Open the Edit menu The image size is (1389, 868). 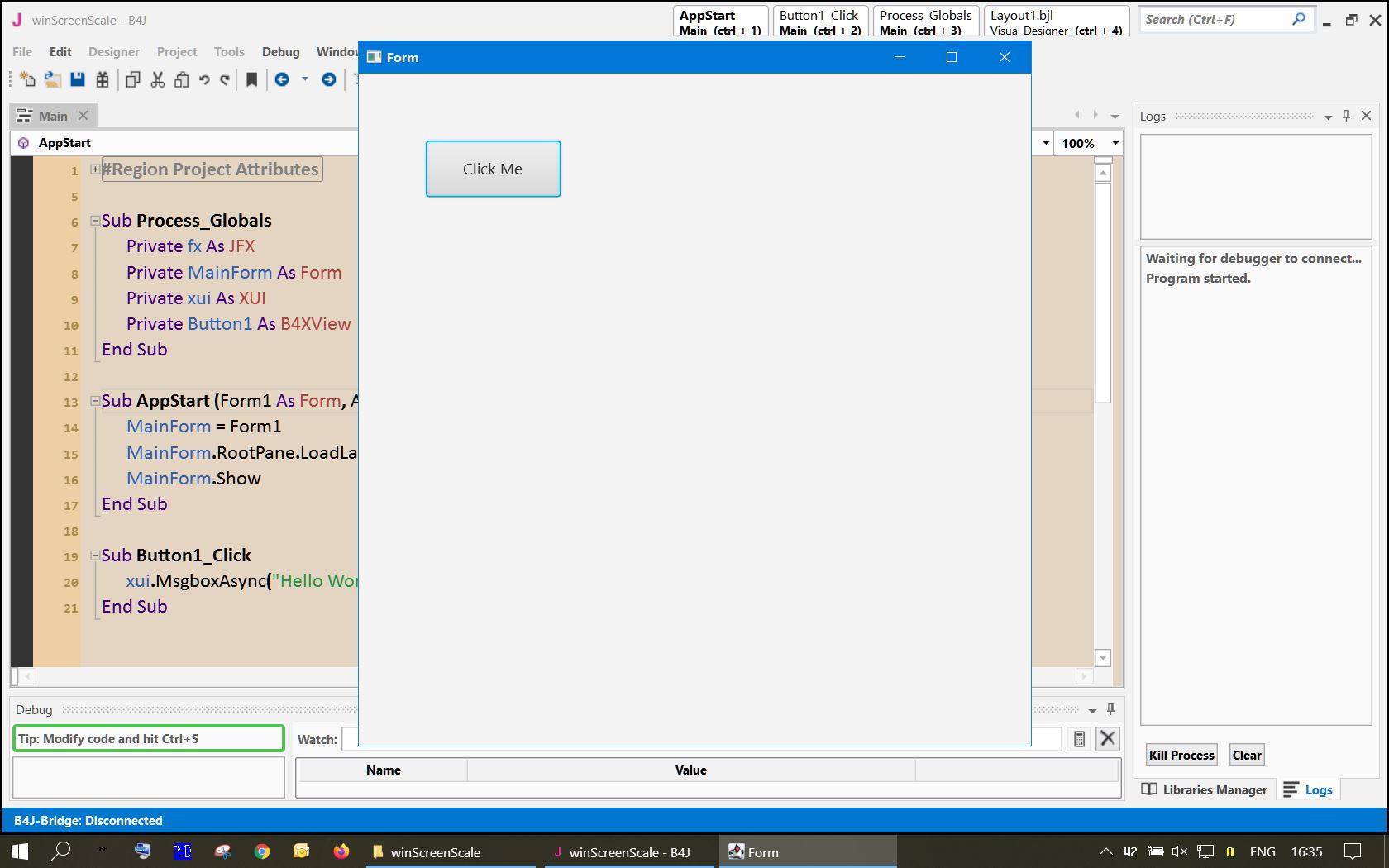pyautogui.click(x=60, y=51)
